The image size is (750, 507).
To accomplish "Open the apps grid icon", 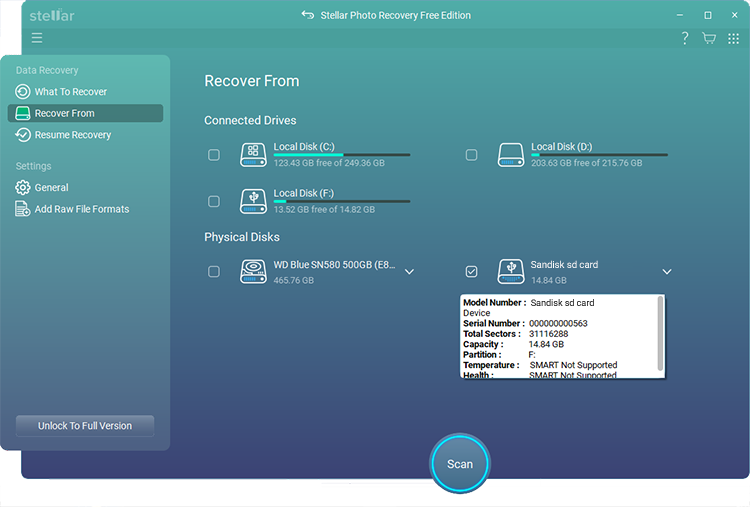I will (x=733, y=38).
